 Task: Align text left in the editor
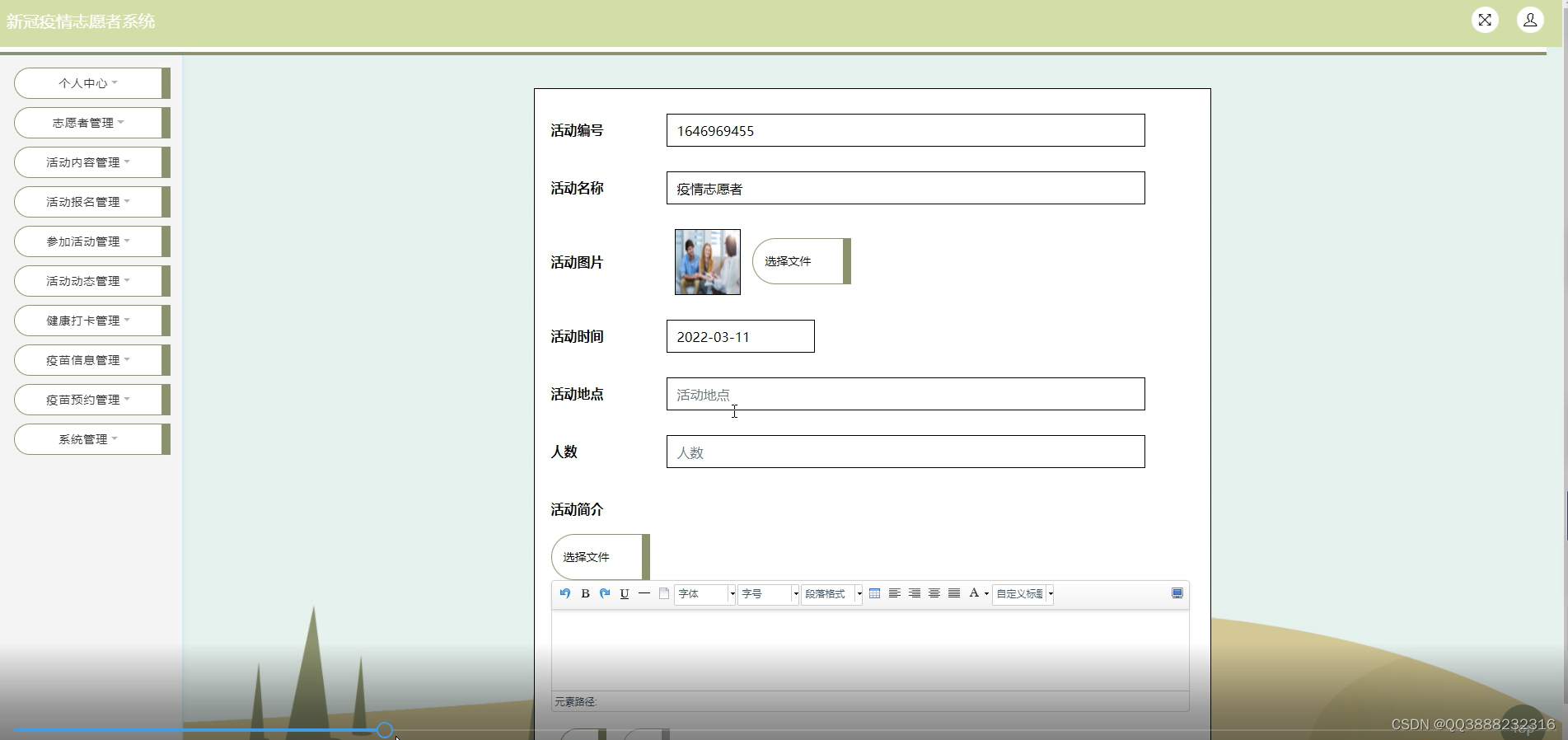895,593
